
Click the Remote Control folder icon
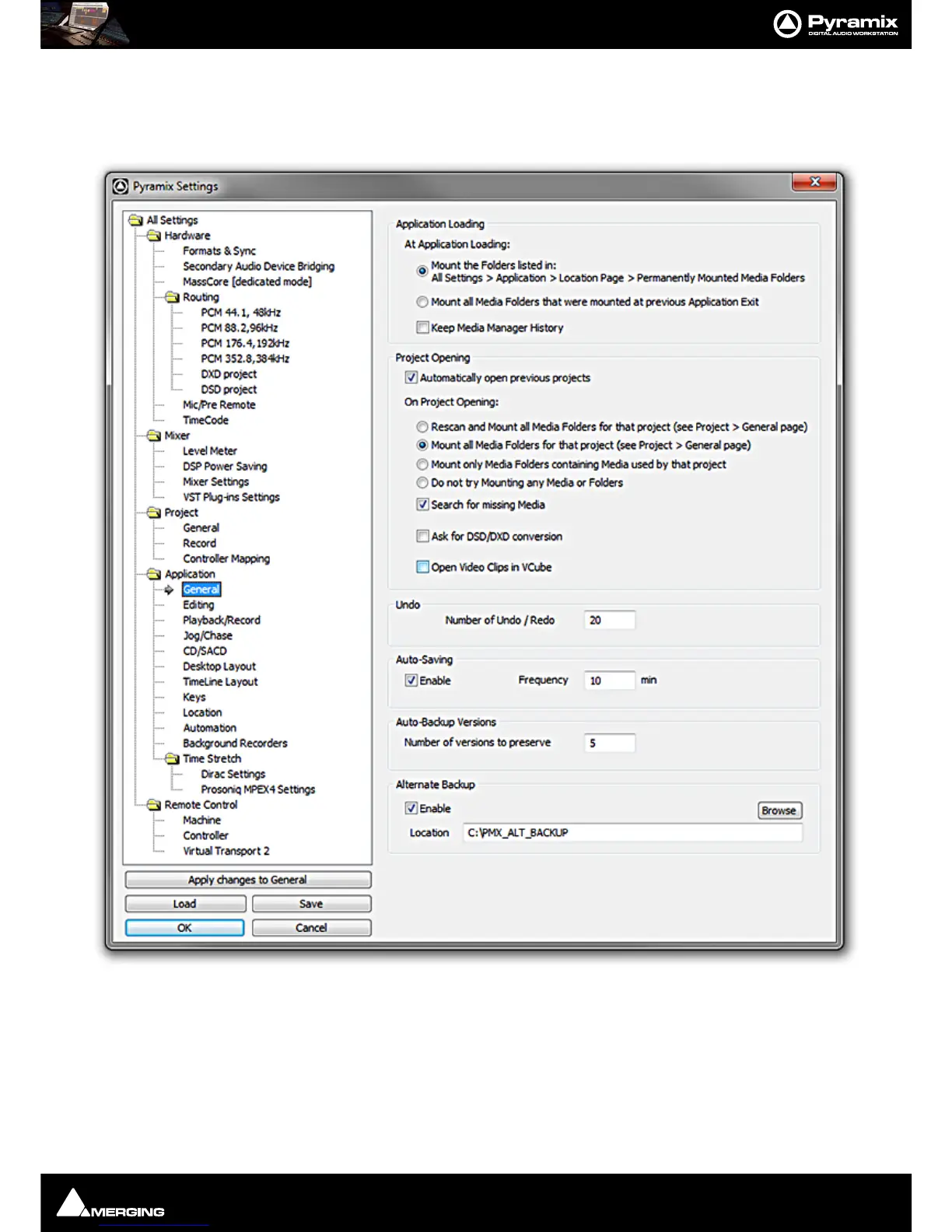tap(154, 805)
